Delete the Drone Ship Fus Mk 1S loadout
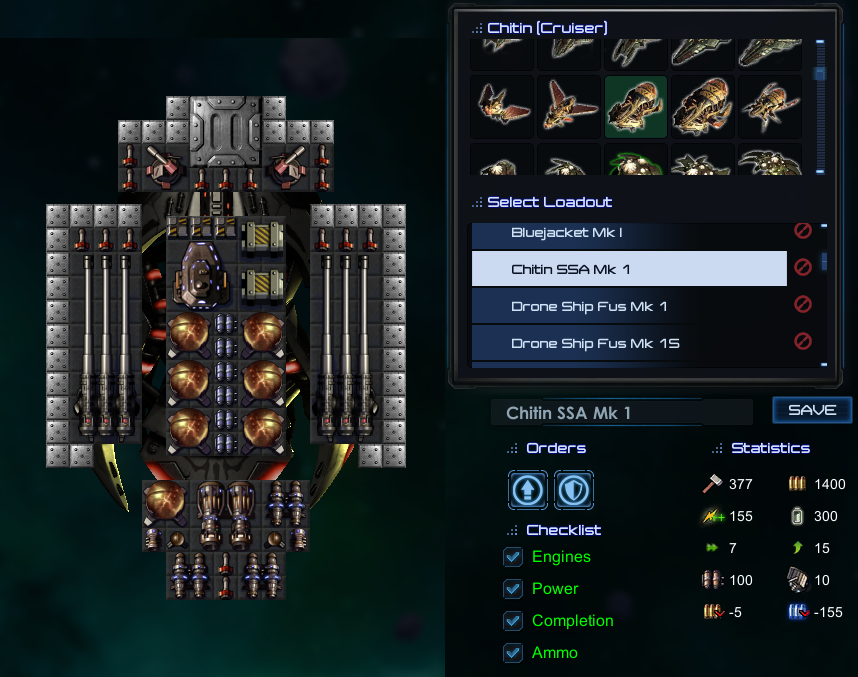 (803, 342)
